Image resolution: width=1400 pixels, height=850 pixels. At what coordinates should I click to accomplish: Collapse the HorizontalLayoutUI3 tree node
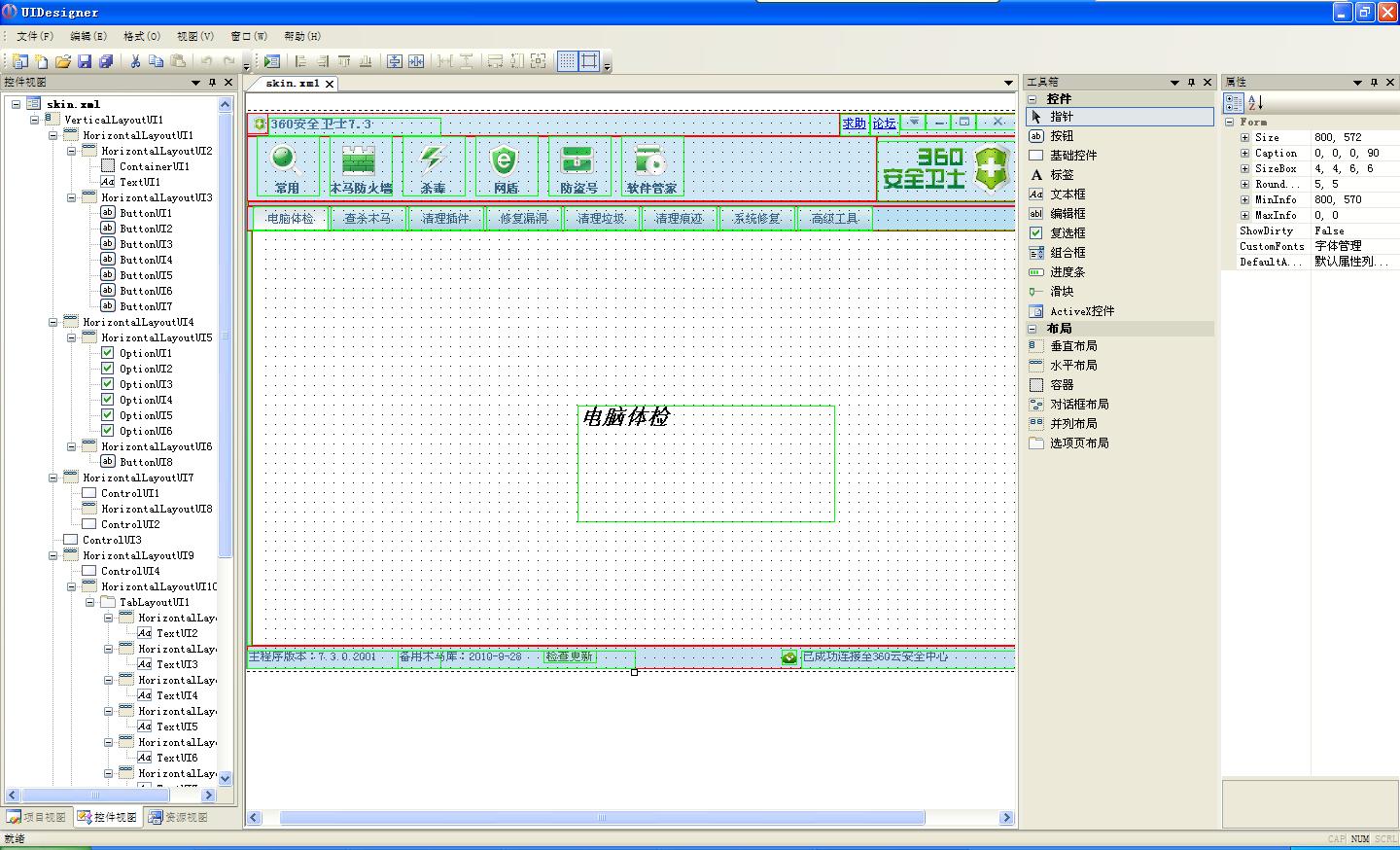(x=72, y=197)
